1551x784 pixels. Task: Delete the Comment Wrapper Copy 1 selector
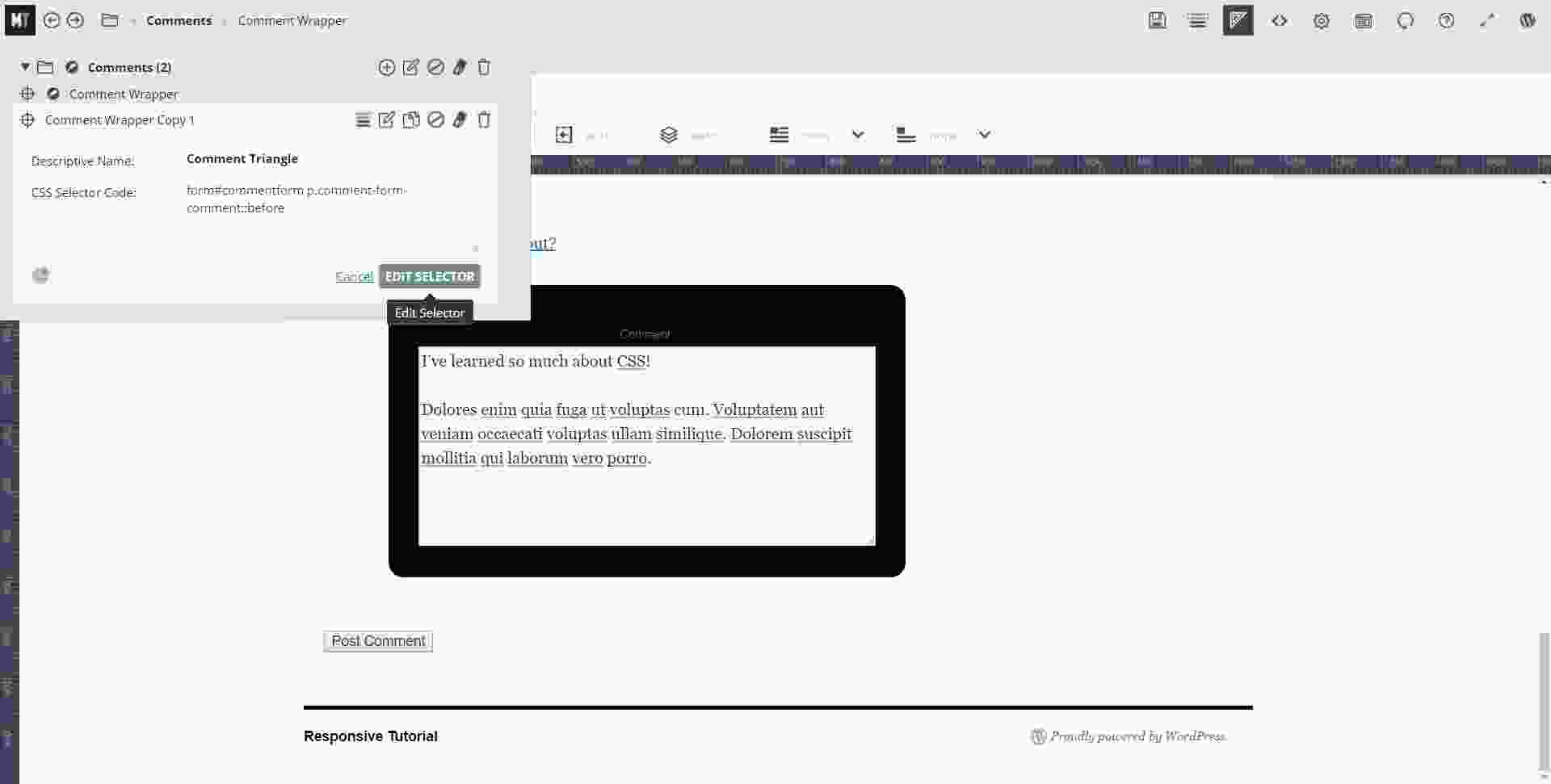pos(484,120)
